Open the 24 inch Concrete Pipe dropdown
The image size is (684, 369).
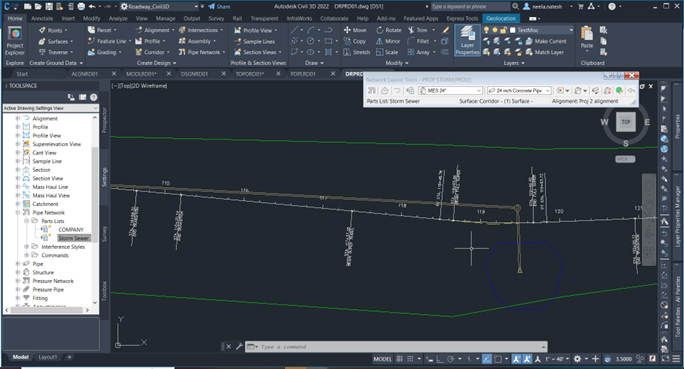click(519, 90)
